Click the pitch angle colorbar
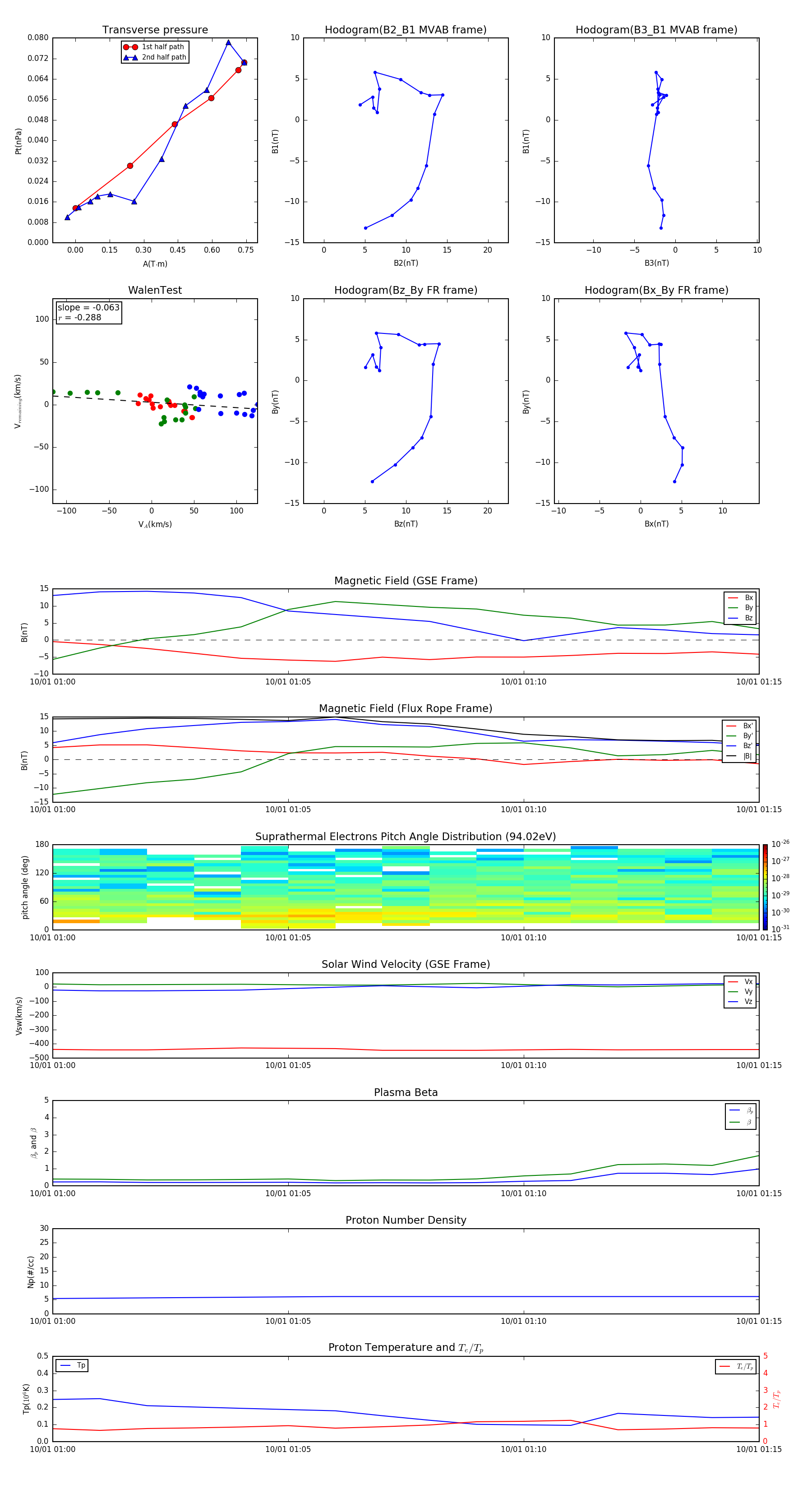 (x=765, y=887)
